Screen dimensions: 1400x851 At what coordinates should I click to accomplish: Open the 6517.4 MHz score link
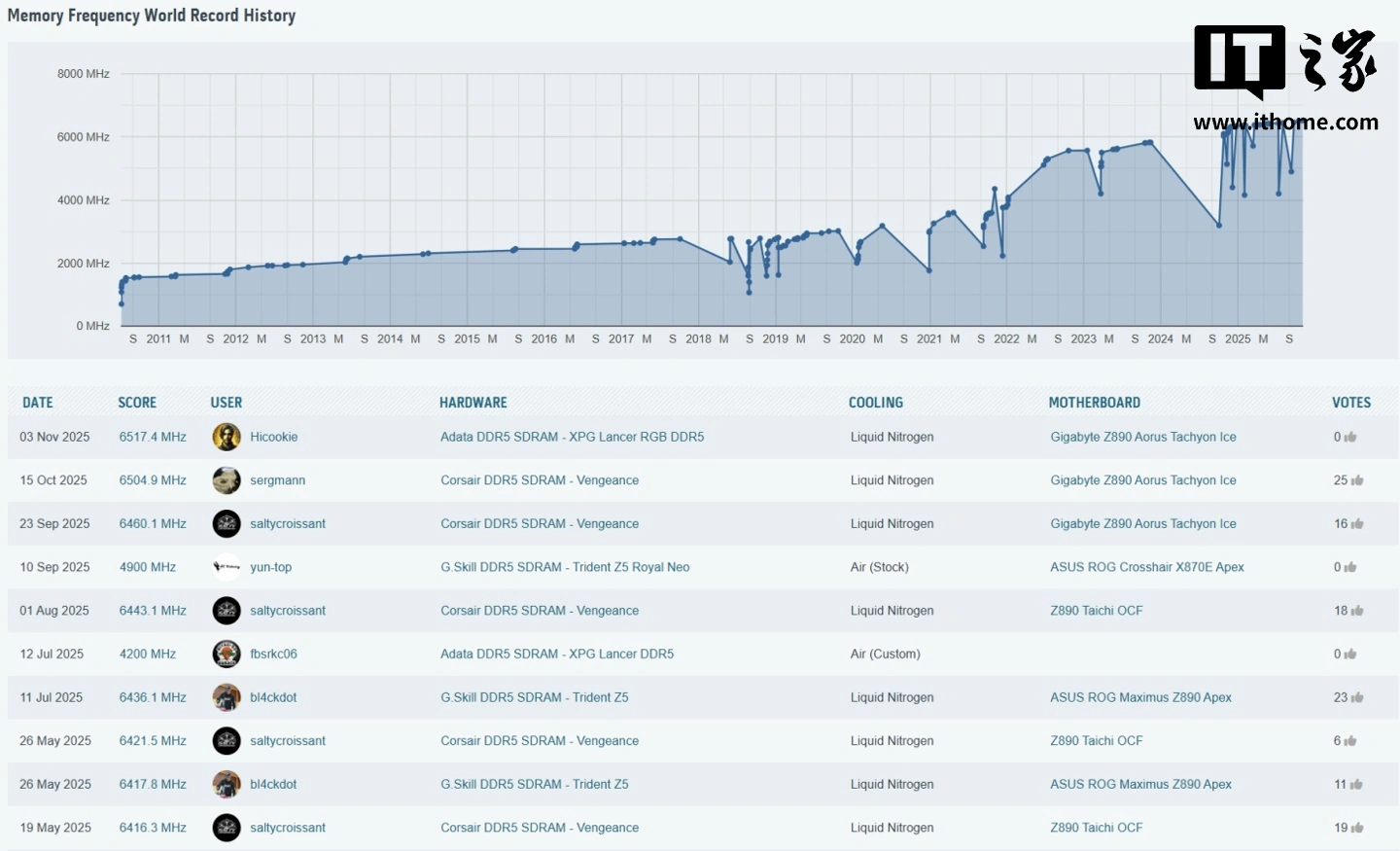coord(153,437)
